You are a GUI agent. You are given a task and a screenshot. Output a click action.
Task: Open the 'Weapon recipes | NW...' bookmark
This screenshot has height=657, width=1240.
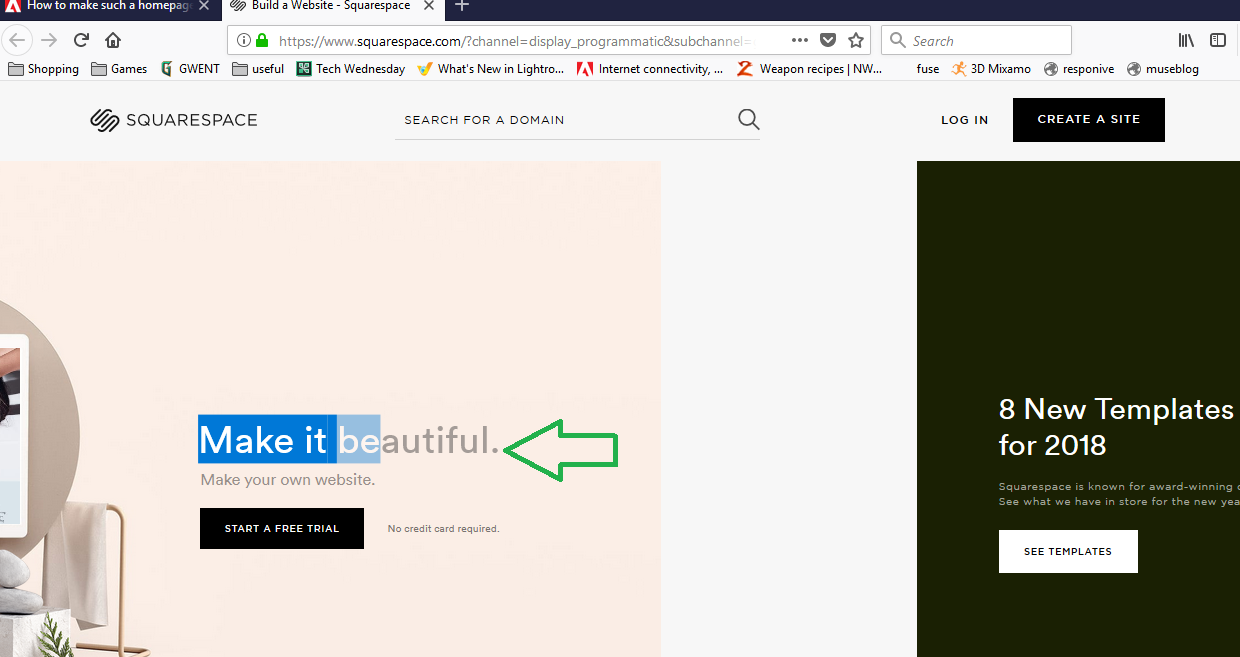click(x=810, y=69)
